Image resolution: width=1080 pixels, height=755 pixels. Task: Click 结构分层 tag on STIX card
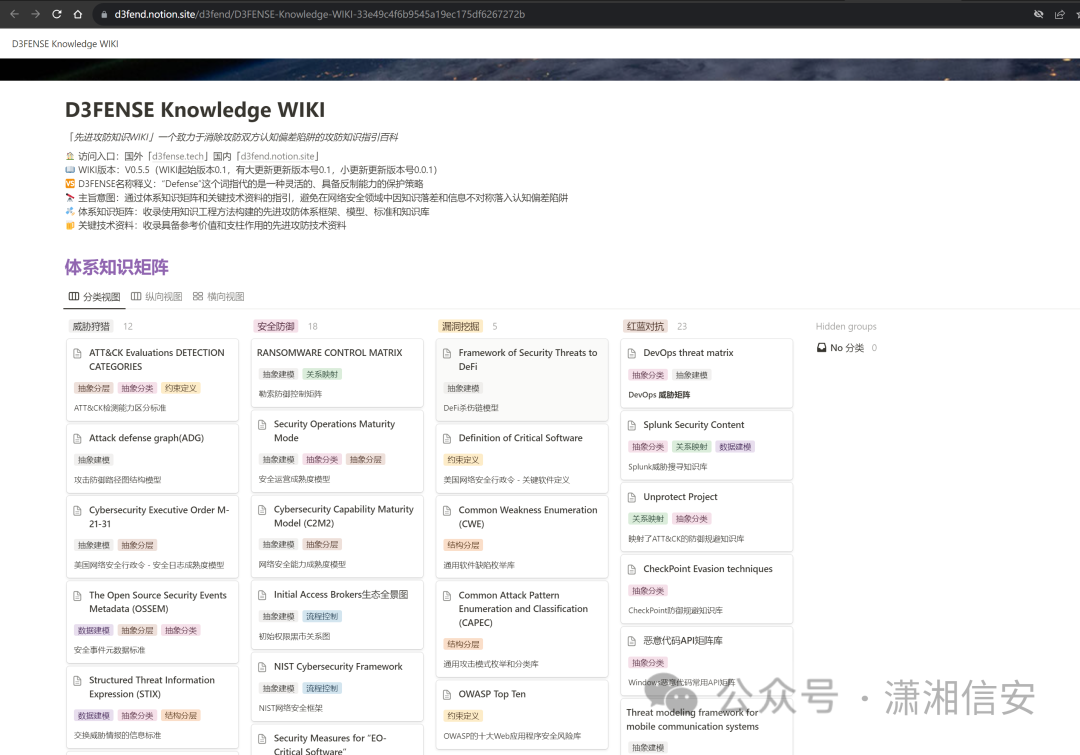pyautogui.click(x=180, y=716)
